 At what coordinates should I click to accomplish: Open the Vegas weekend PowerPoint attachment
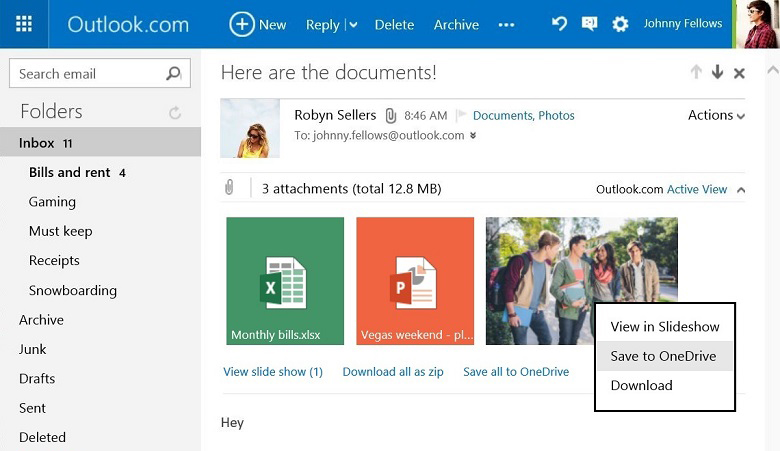click(415, 281)
